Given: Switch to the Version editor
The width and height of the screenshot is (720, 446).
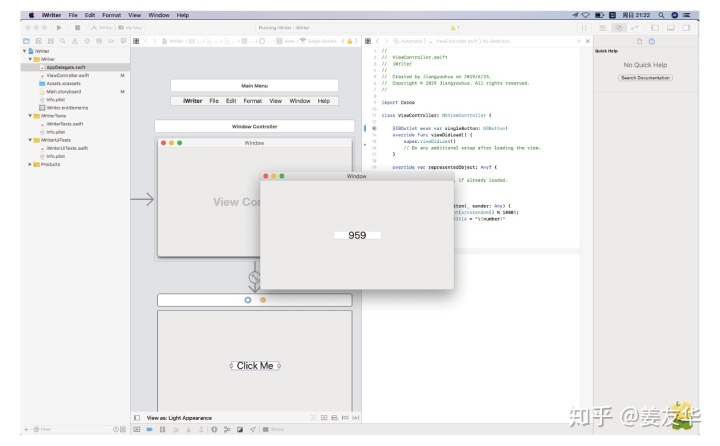Looking at the screenshot, I should click(x=634, y=28).
